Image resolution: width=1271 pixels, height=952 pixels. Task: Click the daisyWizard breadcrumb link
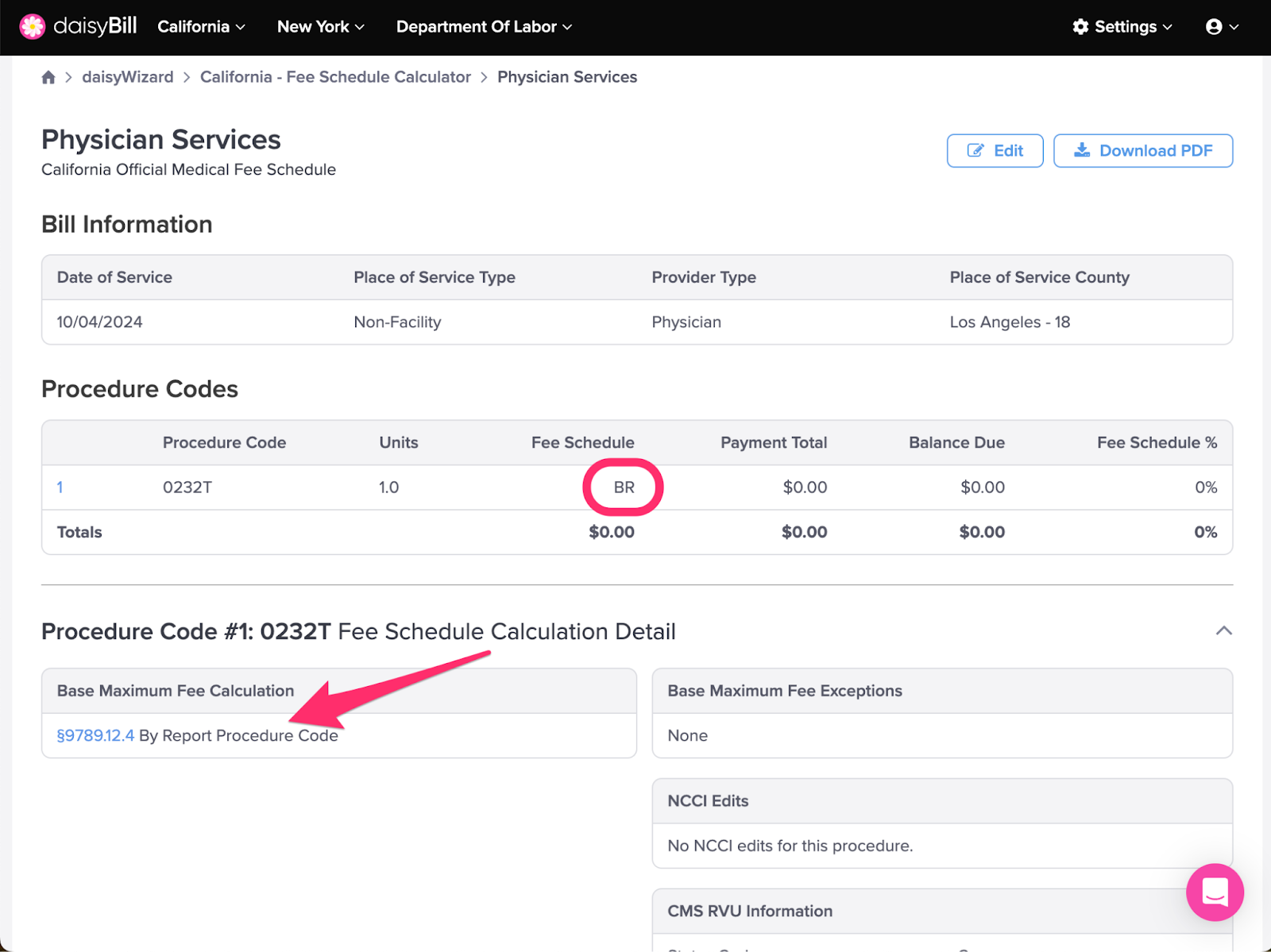[128, 76]
